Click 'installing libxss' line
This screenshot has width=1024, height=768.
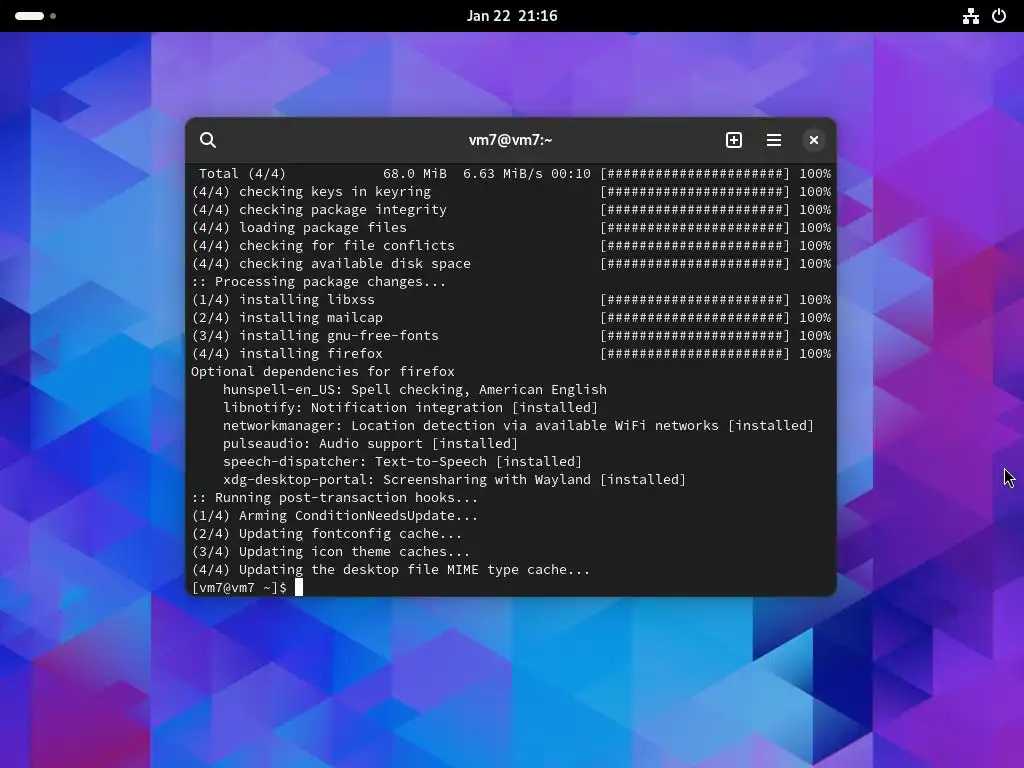[x=511, y=299]
